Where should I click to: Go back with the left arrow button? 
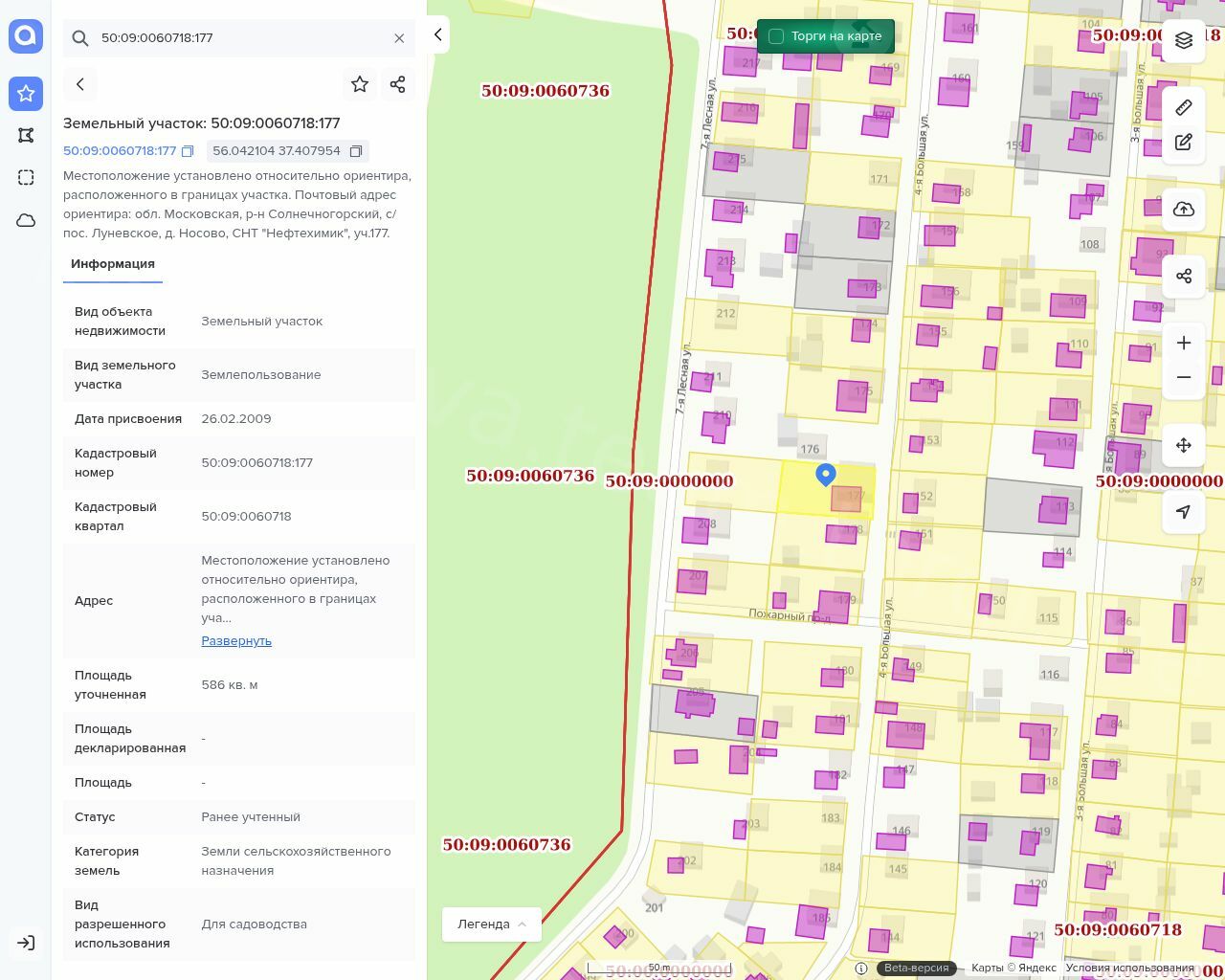(80, 84)
